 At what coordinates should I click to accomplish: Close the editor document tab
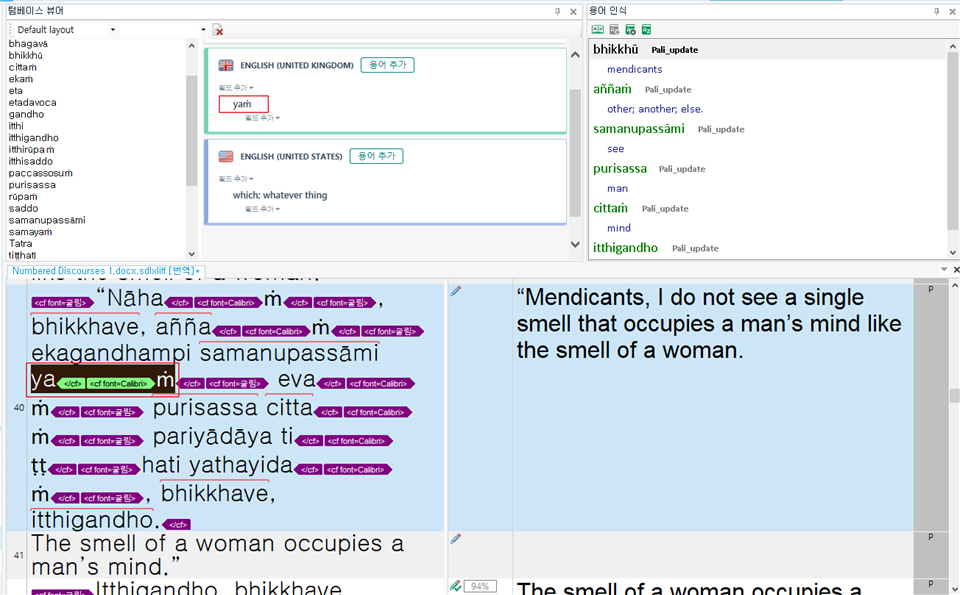[x=956, y=270]
